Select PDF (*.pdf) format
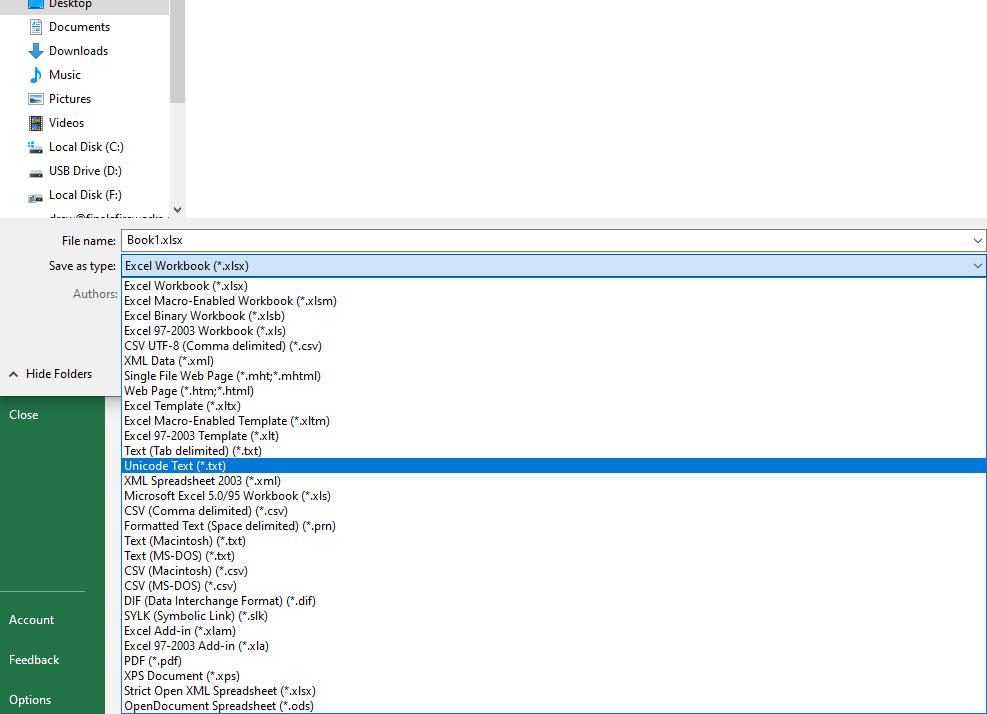The width and height of the screenshot is (987, 714). [553, 661]
